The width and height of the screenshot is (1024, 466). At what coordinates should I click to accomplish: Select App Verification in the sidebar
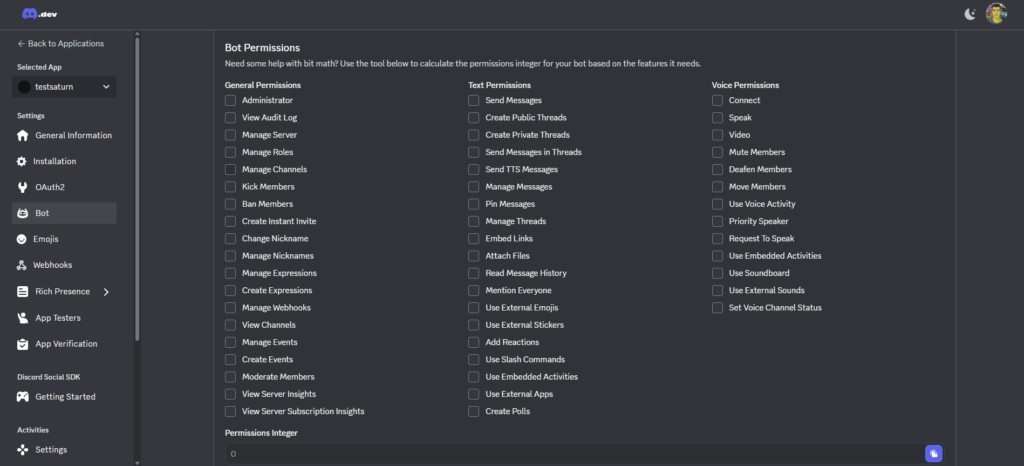coord(66,344)
